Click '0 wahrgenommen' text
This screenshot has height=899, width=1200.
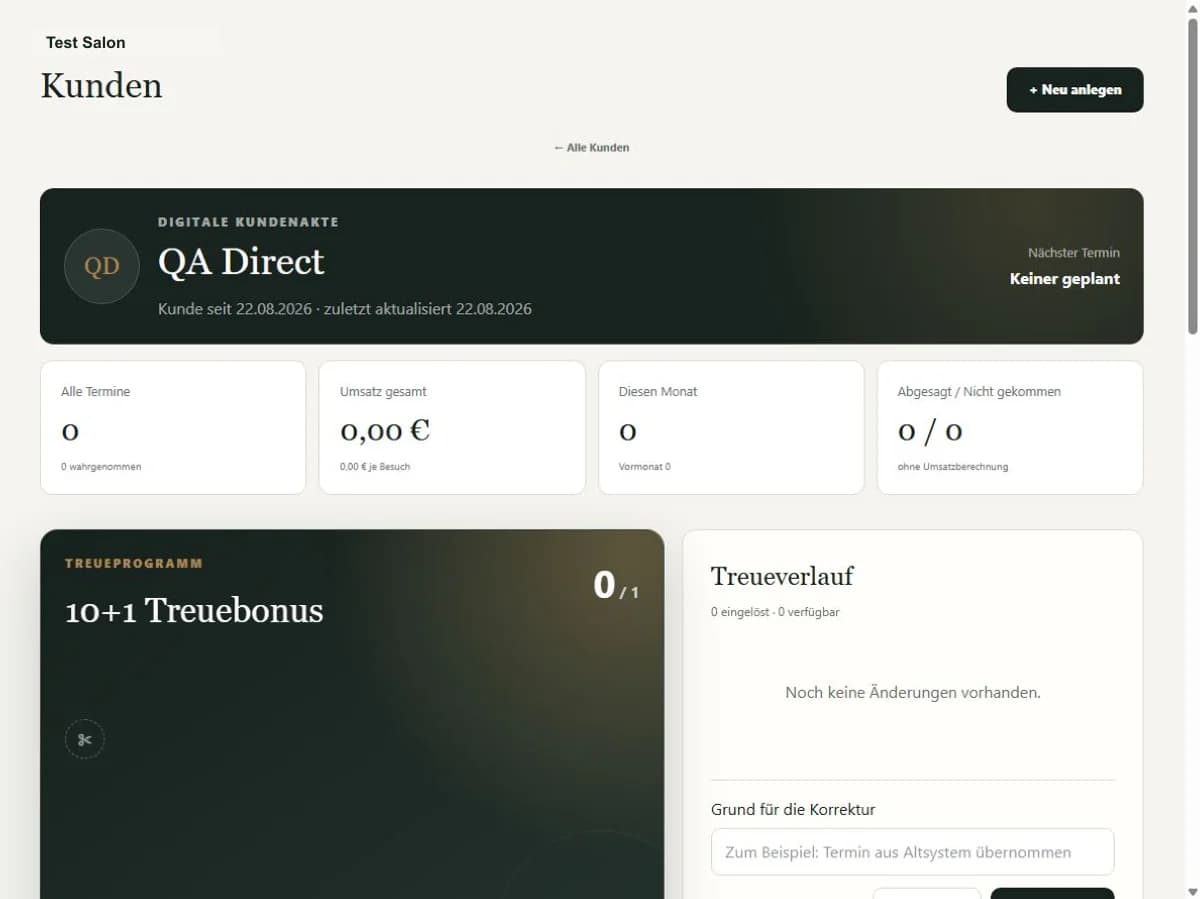(x=101, y=467)
